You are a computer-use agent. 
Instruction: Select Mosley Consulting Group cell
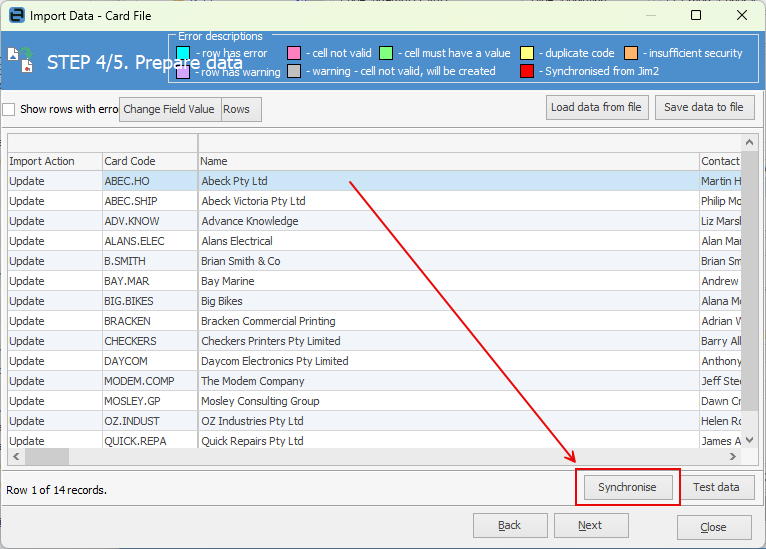(x=448, y=401)
